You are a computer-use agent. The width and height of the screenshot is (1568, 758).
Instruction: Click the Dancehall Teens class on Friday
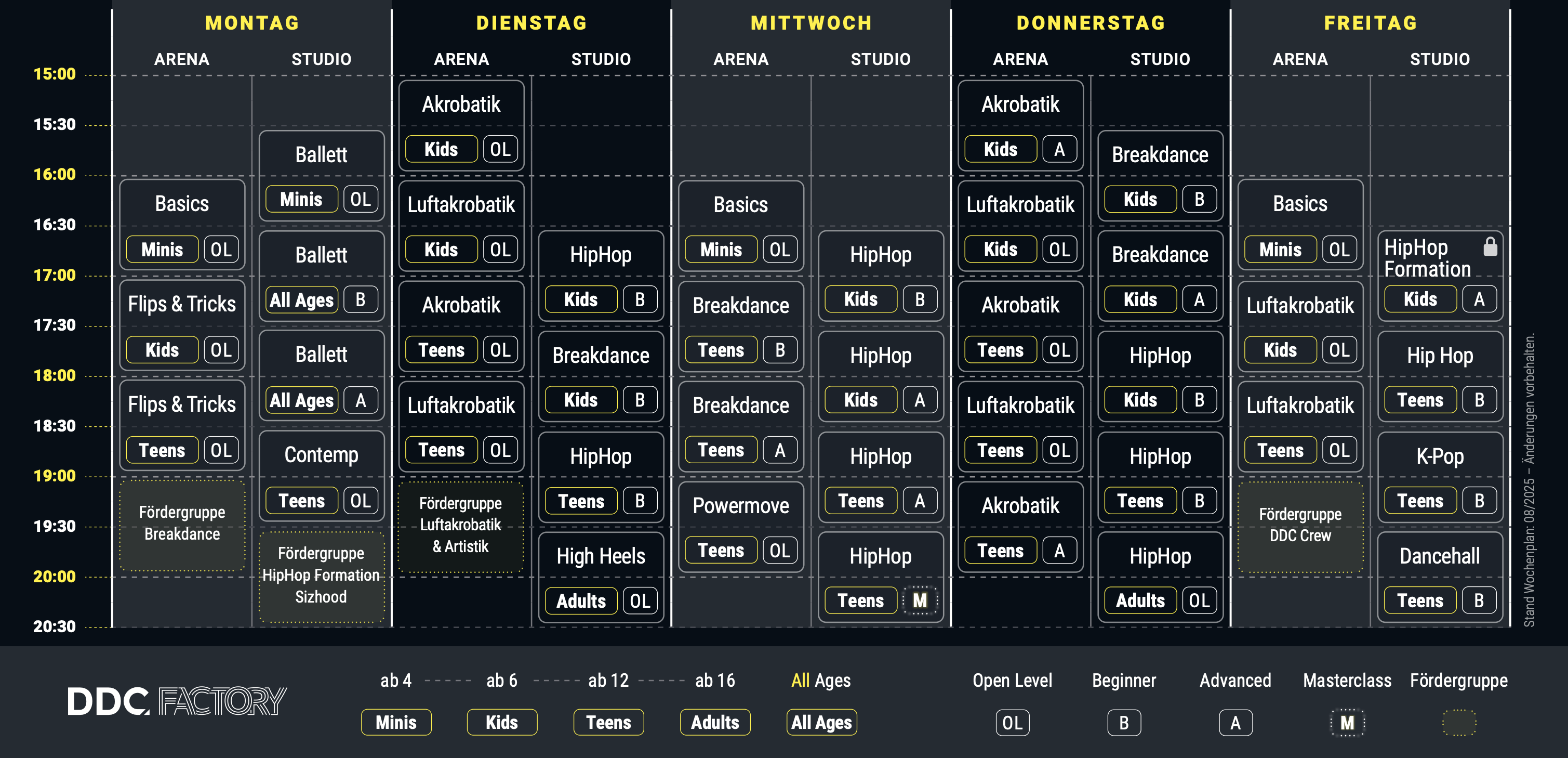1440,577
